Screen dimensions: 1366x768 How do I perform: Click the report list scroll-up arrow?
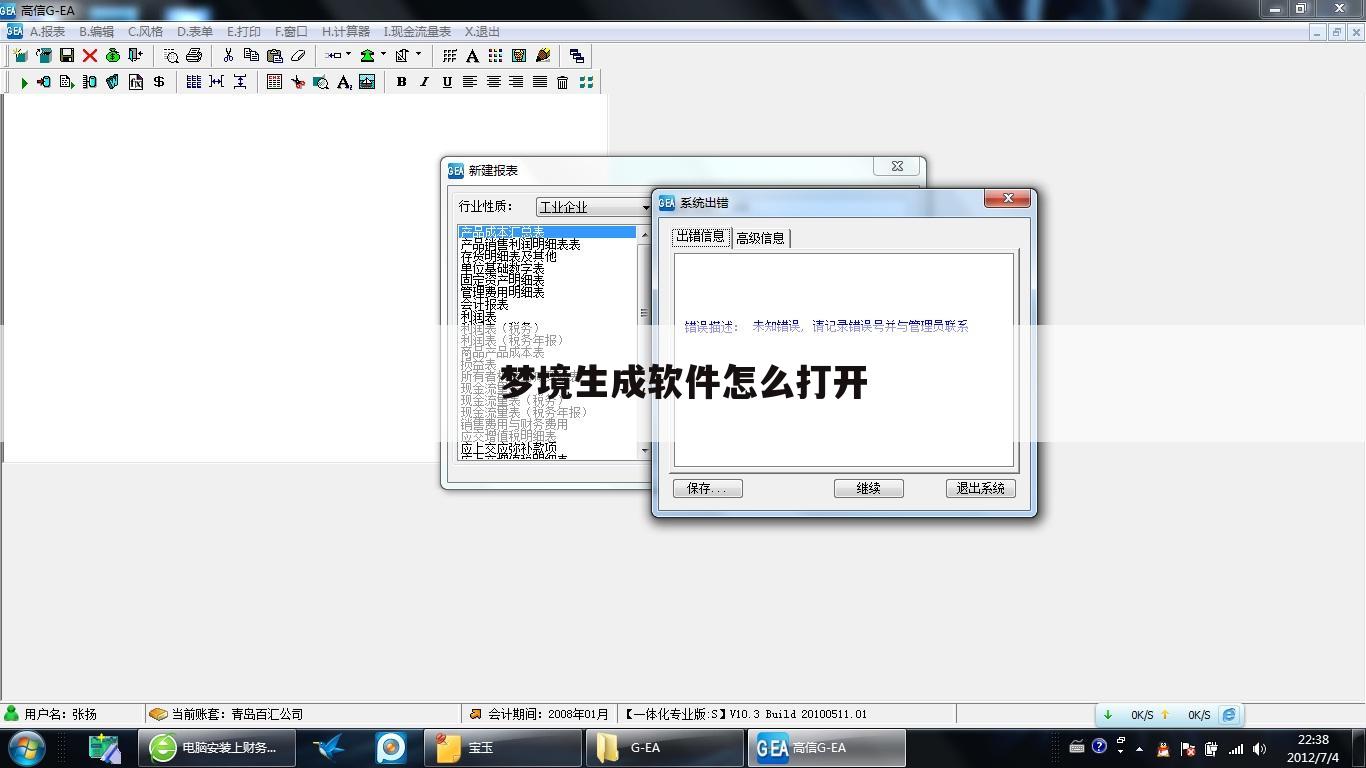644,234
